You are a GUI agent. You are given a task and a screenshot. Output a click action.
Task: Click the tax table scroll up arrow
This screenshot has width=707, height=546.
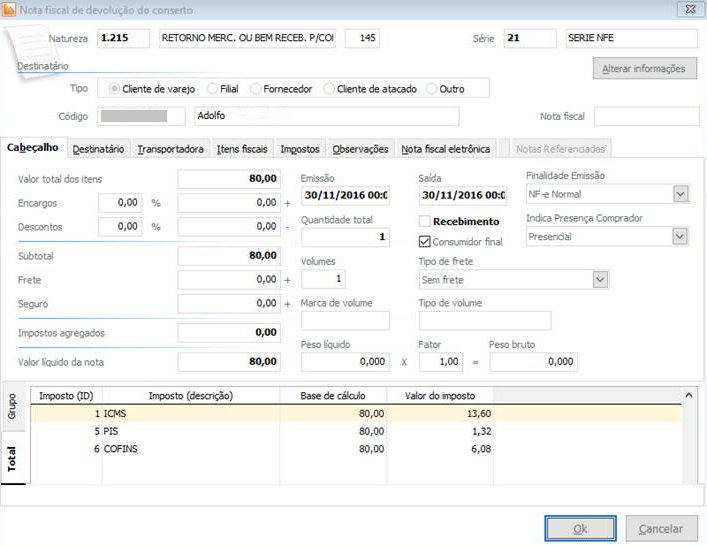tap(689, 395)
